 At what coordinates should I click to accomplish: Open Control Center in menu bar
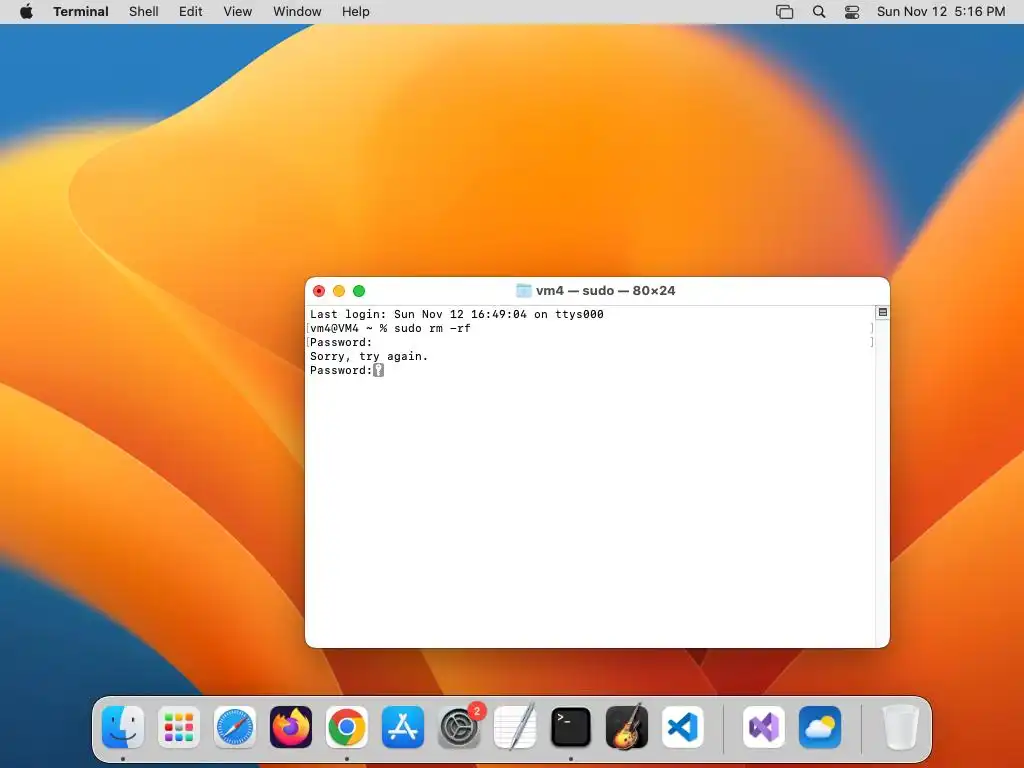pos(852,12)
